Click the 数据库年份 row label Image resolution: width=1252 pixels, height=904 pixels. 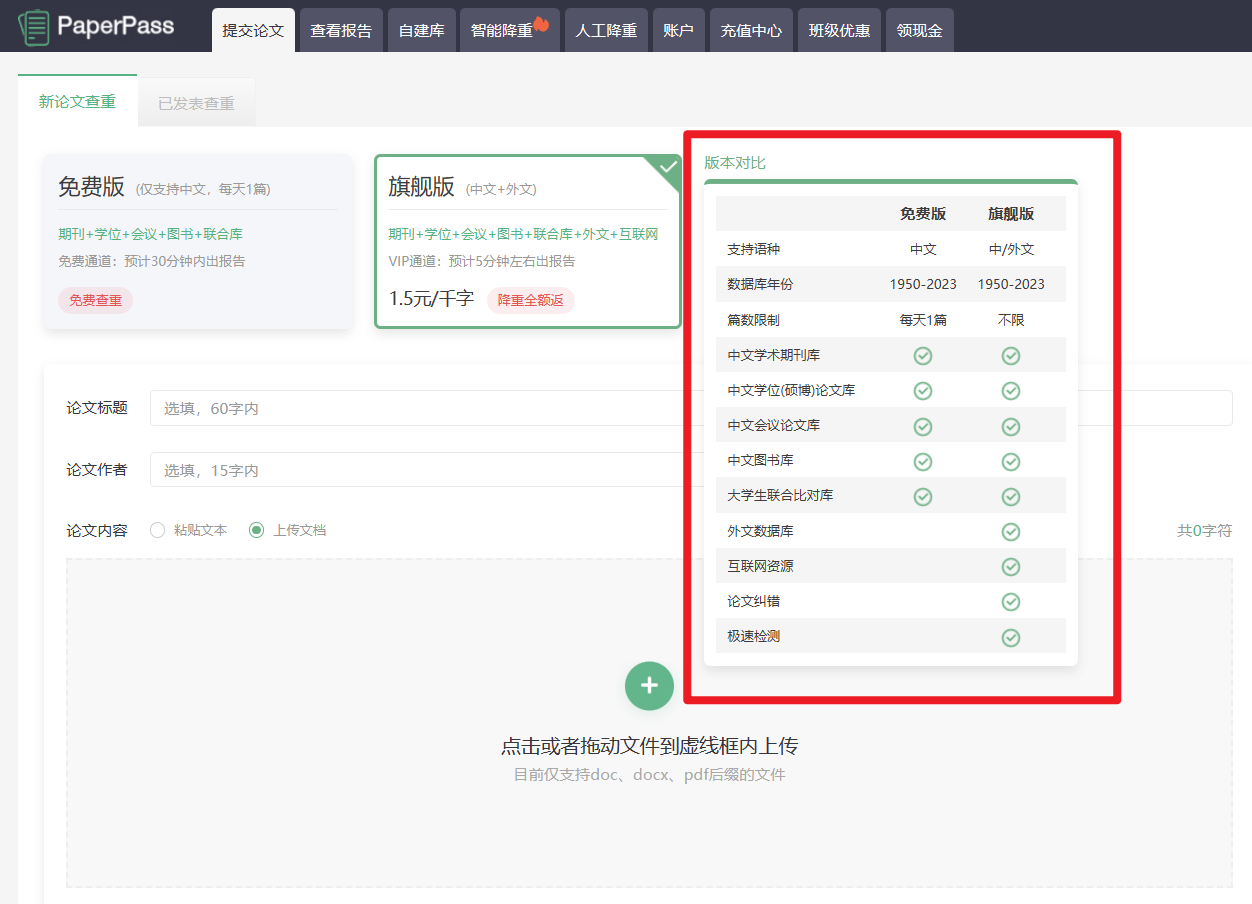(x=759, y=284)
